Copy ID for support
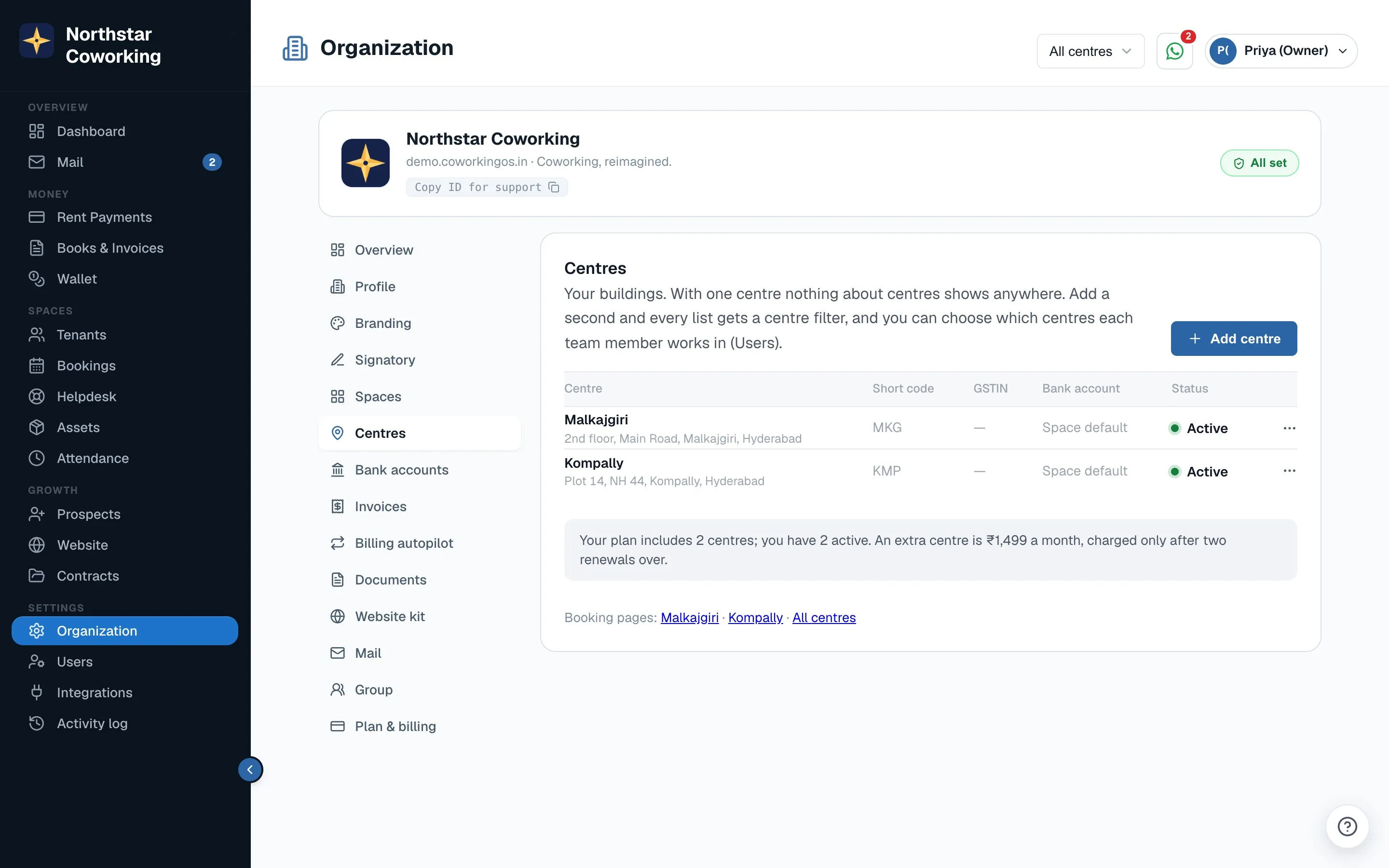 (x=487, y=187)
